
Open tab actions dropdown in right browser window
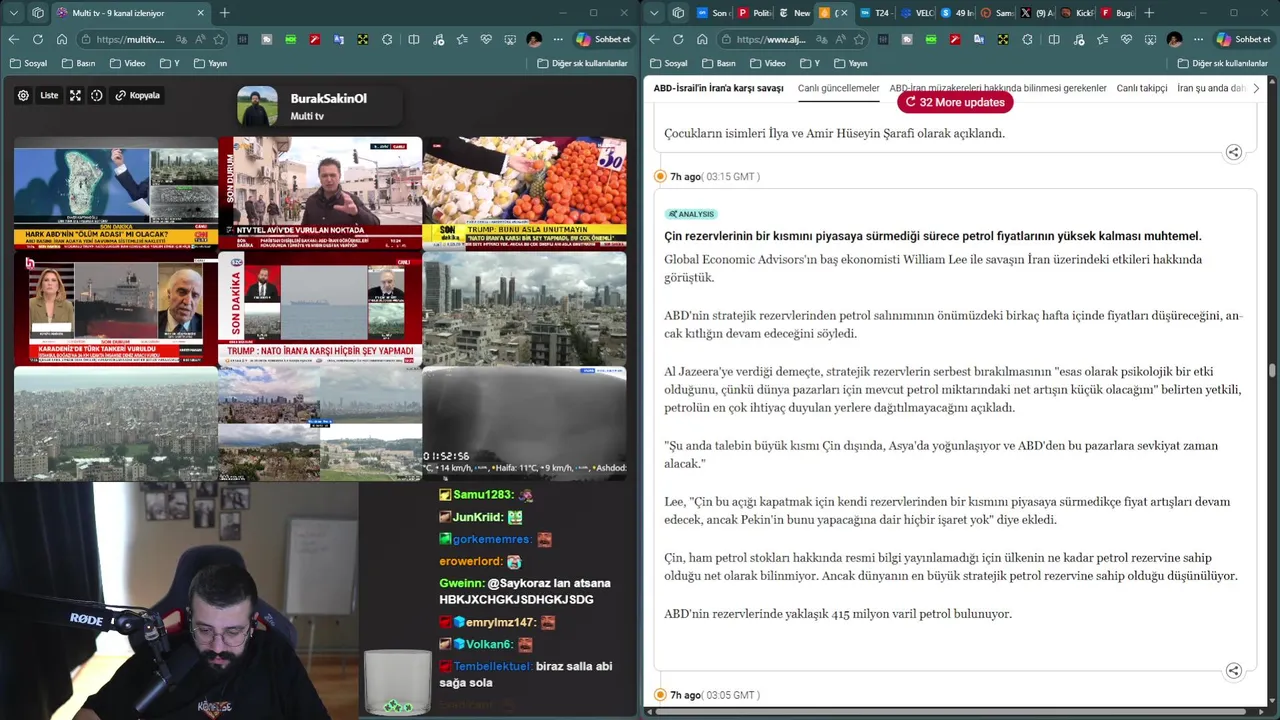tap(654, 13)
